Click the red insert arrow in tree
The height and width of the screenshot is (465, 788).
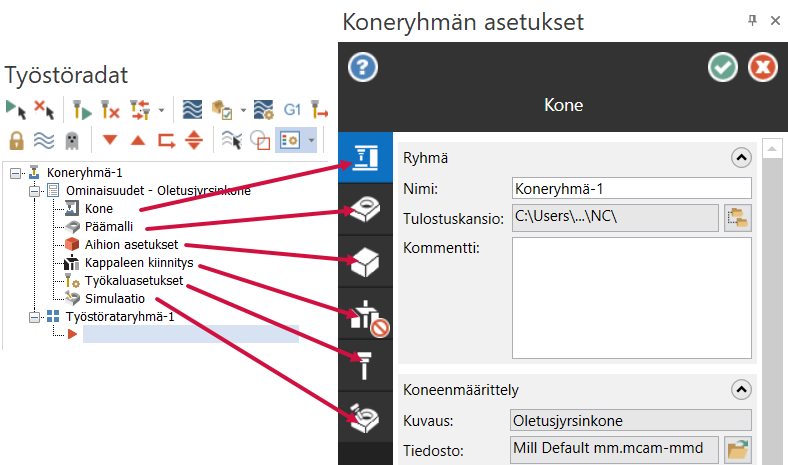tap(72, 334)
